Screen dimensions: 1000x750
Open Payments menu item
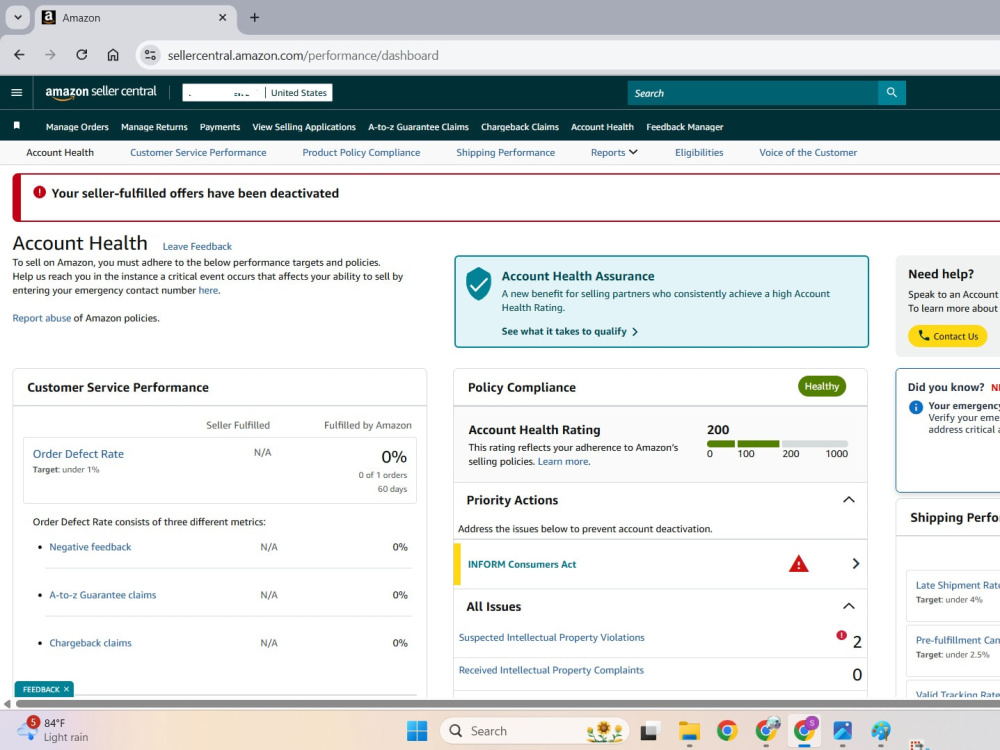220,127
